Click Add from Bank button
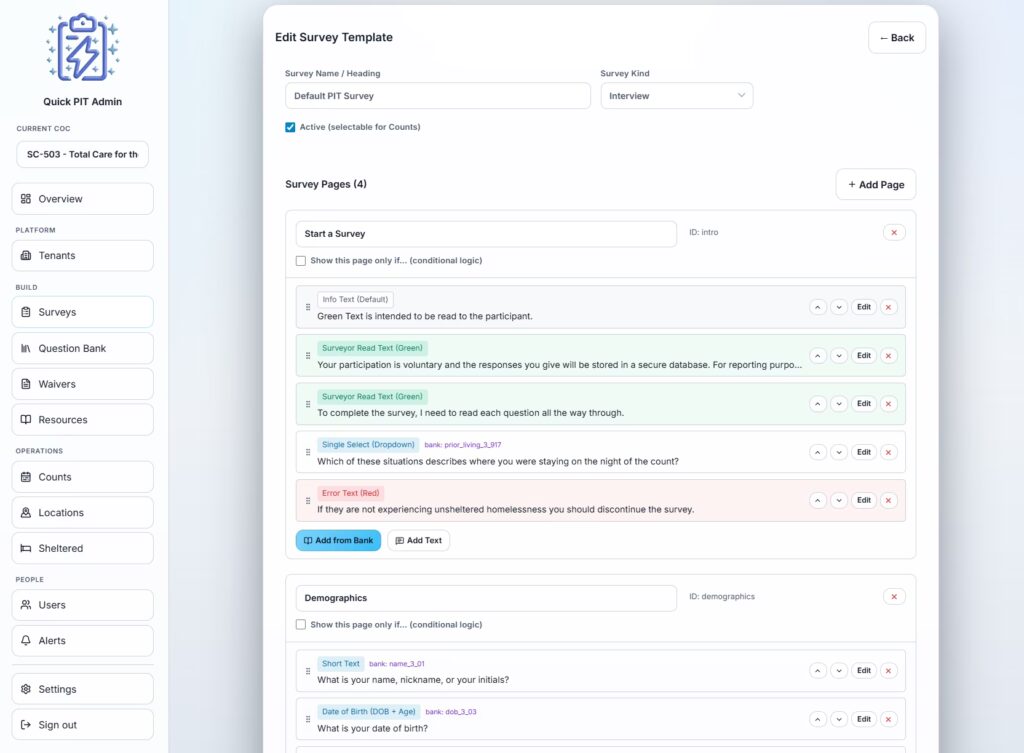The image size is (1024, 753). pyautogui.click(x=338, y=540)
